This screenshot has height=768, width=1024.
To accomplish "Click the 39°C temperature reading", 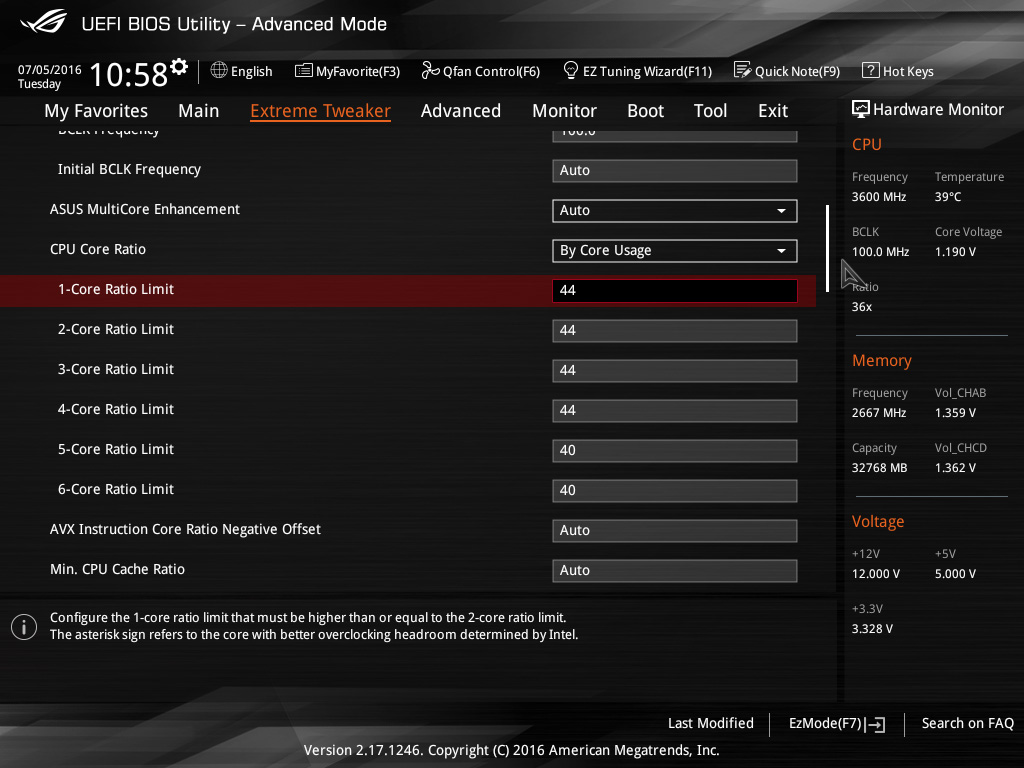I will (x=948, y=197).
